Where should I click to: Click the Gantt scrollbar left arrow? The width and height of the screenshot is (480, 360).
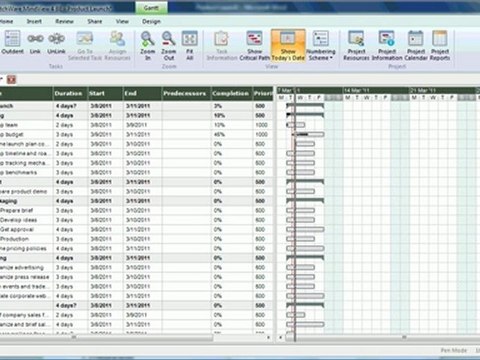point(281,338)
